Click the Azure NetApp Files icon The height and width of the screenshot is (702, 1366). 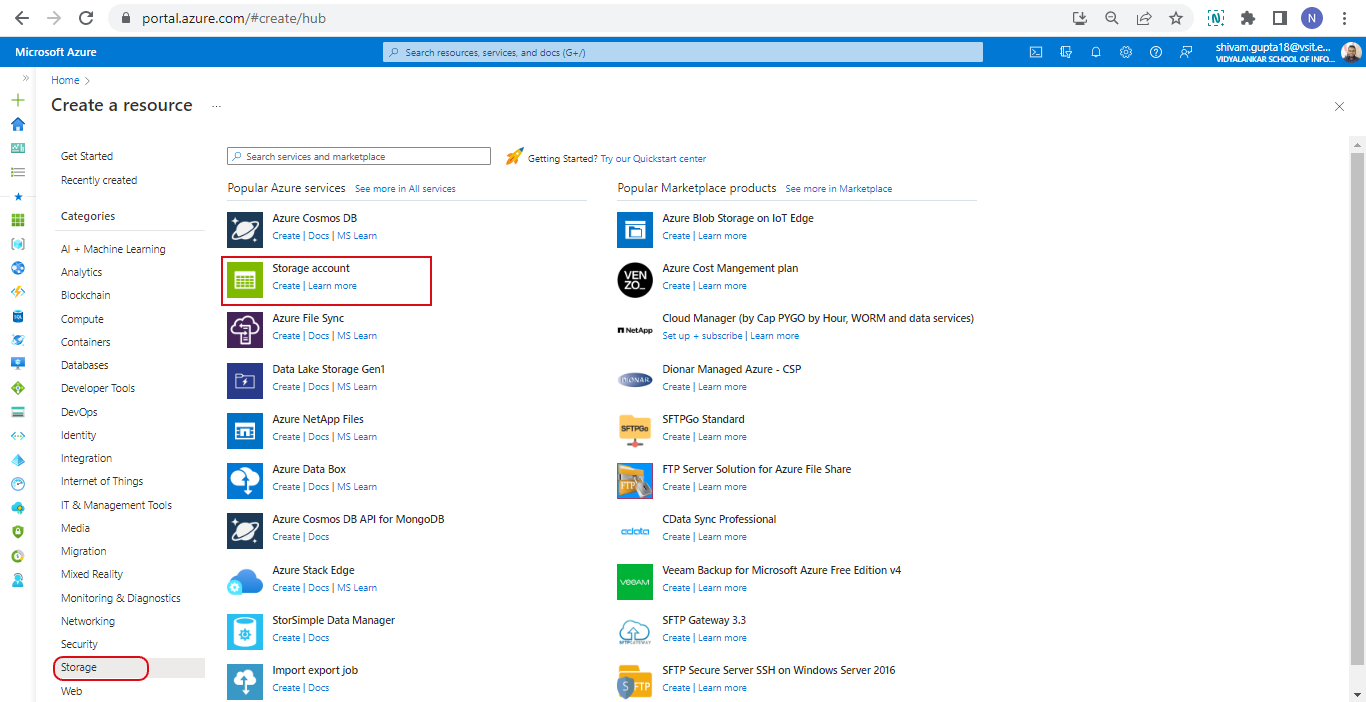click(x=245, y=430)
